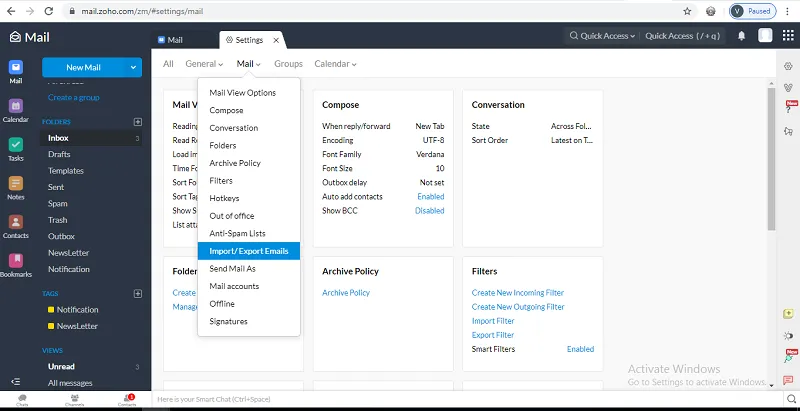Viewport: 800px width, 411px height.
Task: Add a new folder with plus icon
Action: click(137, 122)
